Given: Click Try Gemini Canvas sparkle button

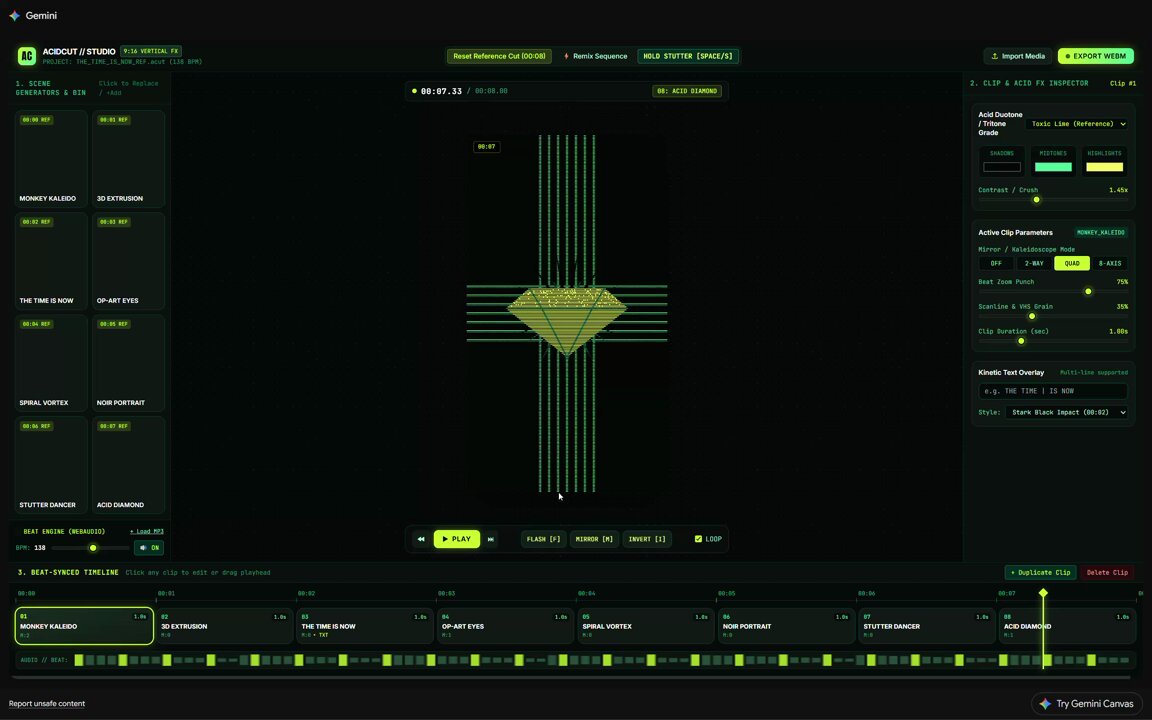Looking at the screenshot, I should point(1087,704).
